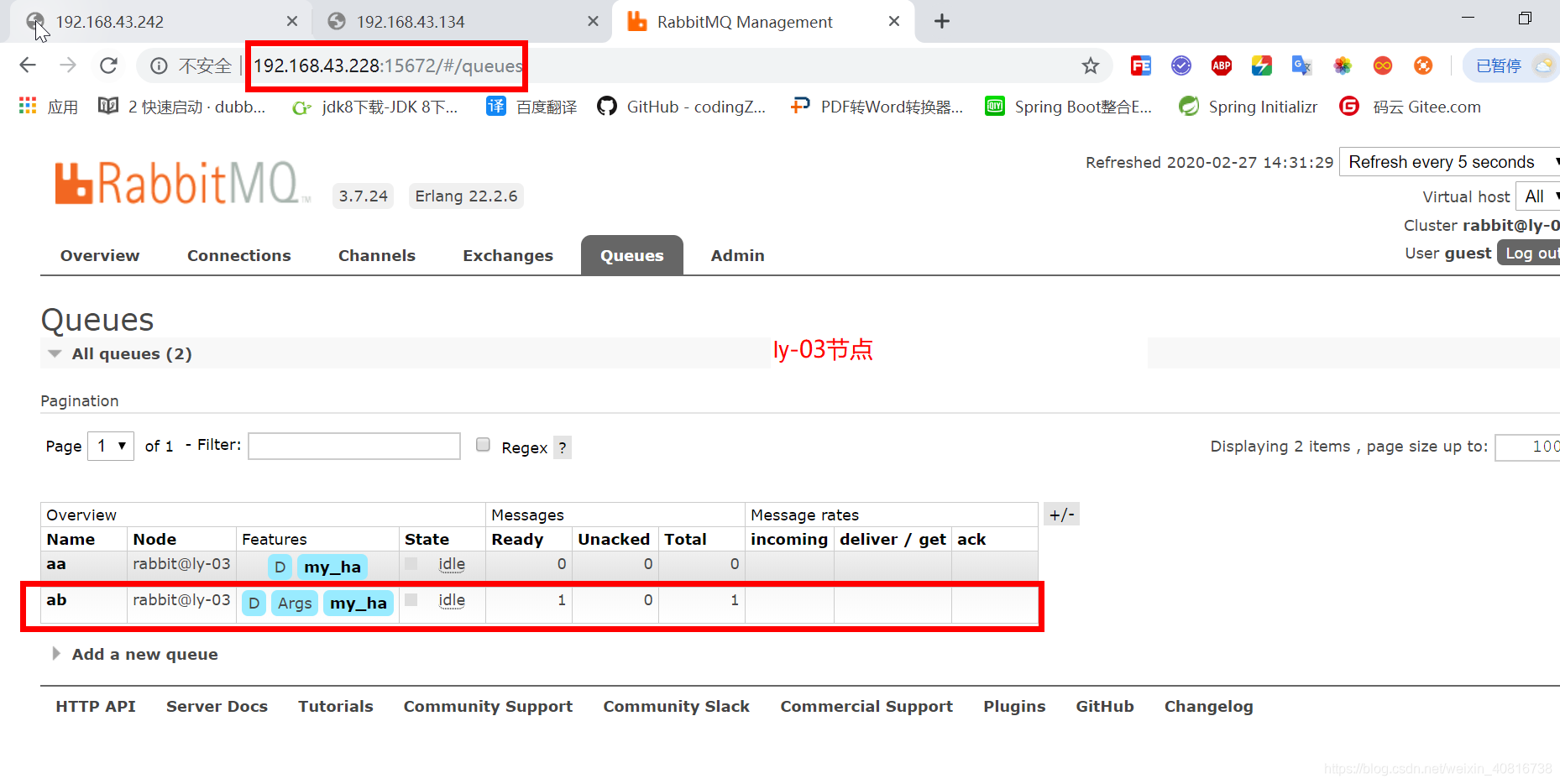Click the RabbitMQ logo
Screen dimensions: 1560x784
pos(183,184)
